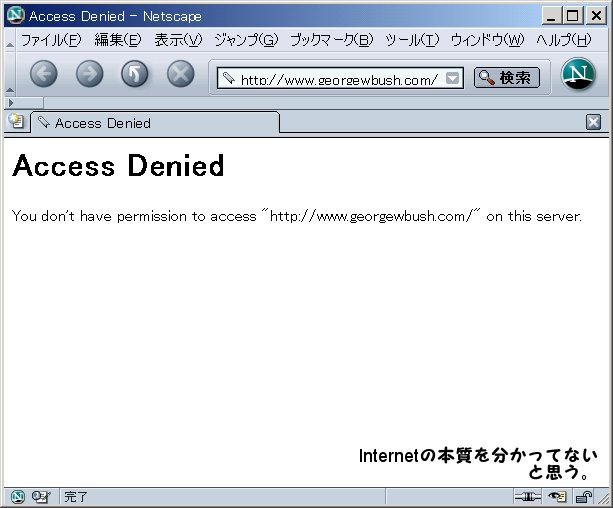Image resolution: width=613 pixels, height=508 pixels.
Task: Open the ファイル(F) menu
Action: click(x=51, y=39)
